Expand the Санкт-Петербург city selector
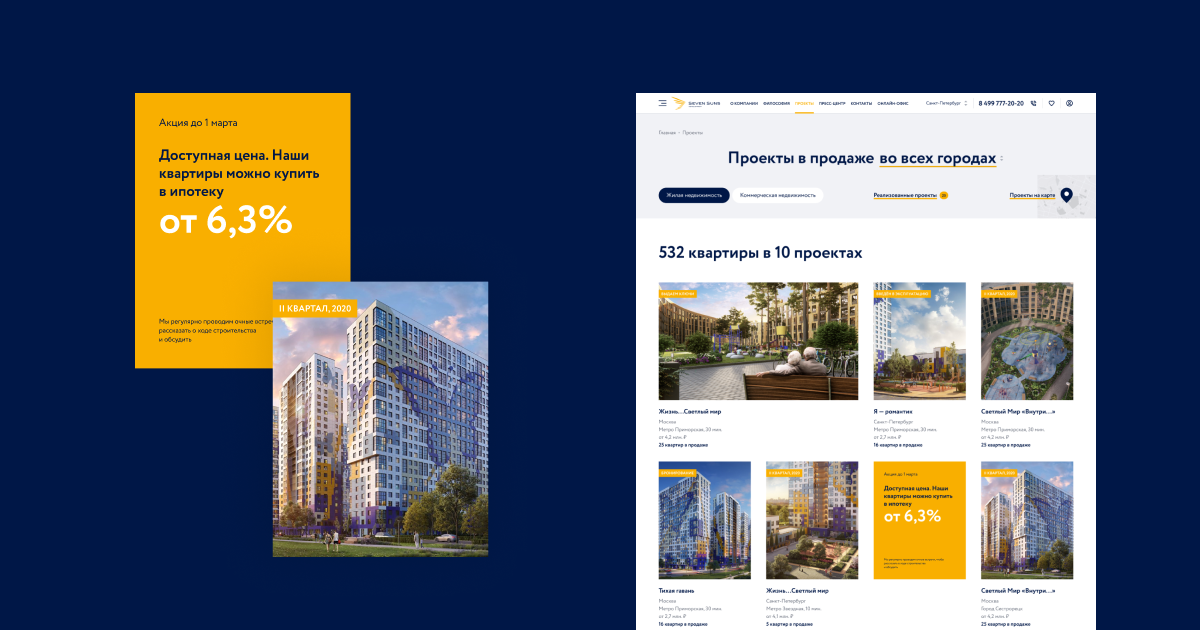 click(946, 103)
